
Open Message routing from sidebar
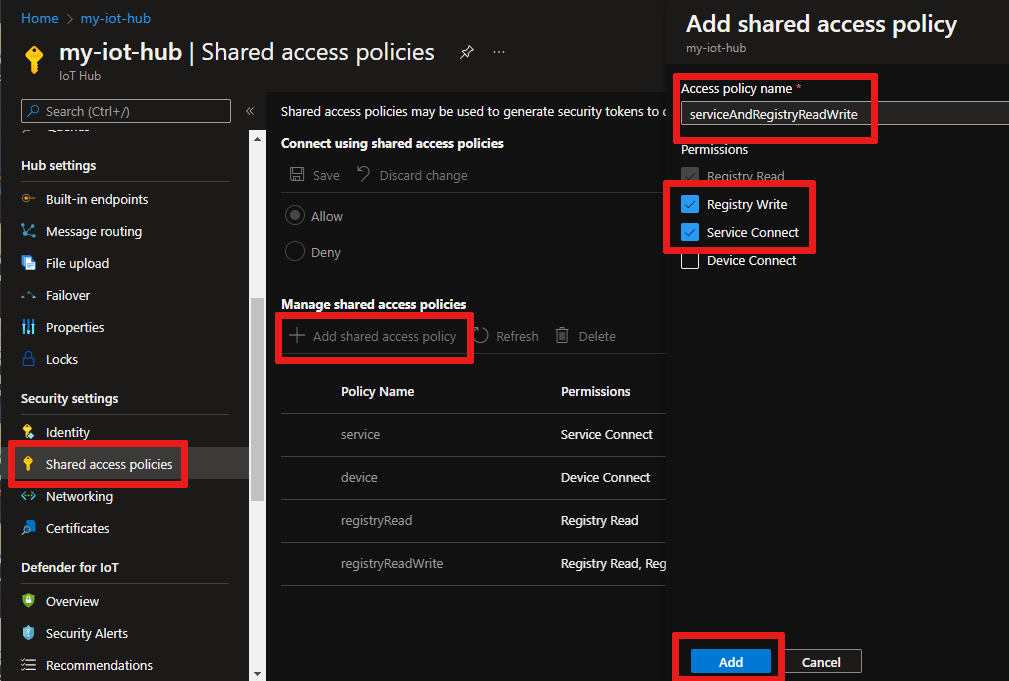[x=93, y=231]
